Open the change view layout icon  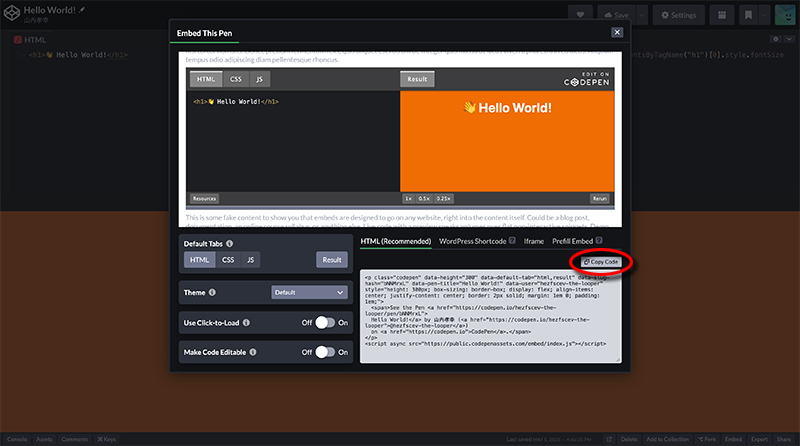(721, 15)
